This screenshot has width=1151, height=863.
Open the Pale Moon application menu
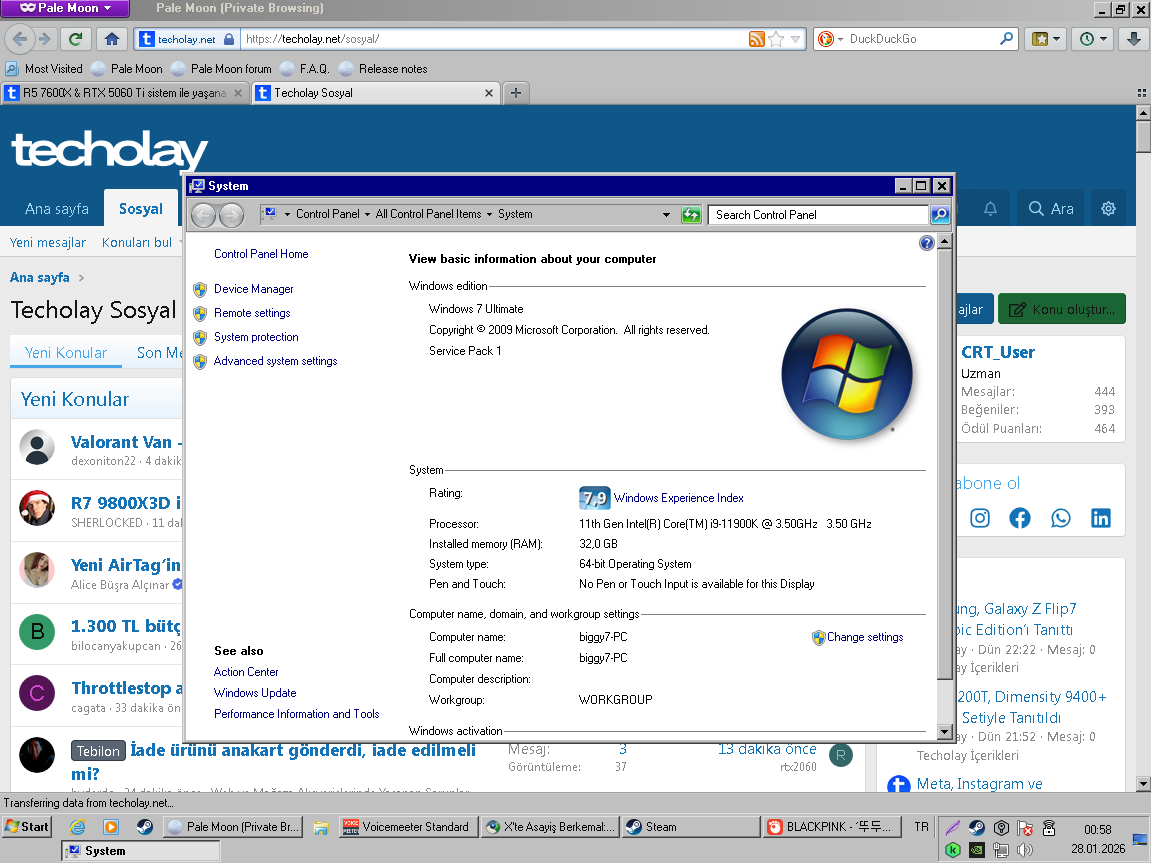(x=65, y=8)
